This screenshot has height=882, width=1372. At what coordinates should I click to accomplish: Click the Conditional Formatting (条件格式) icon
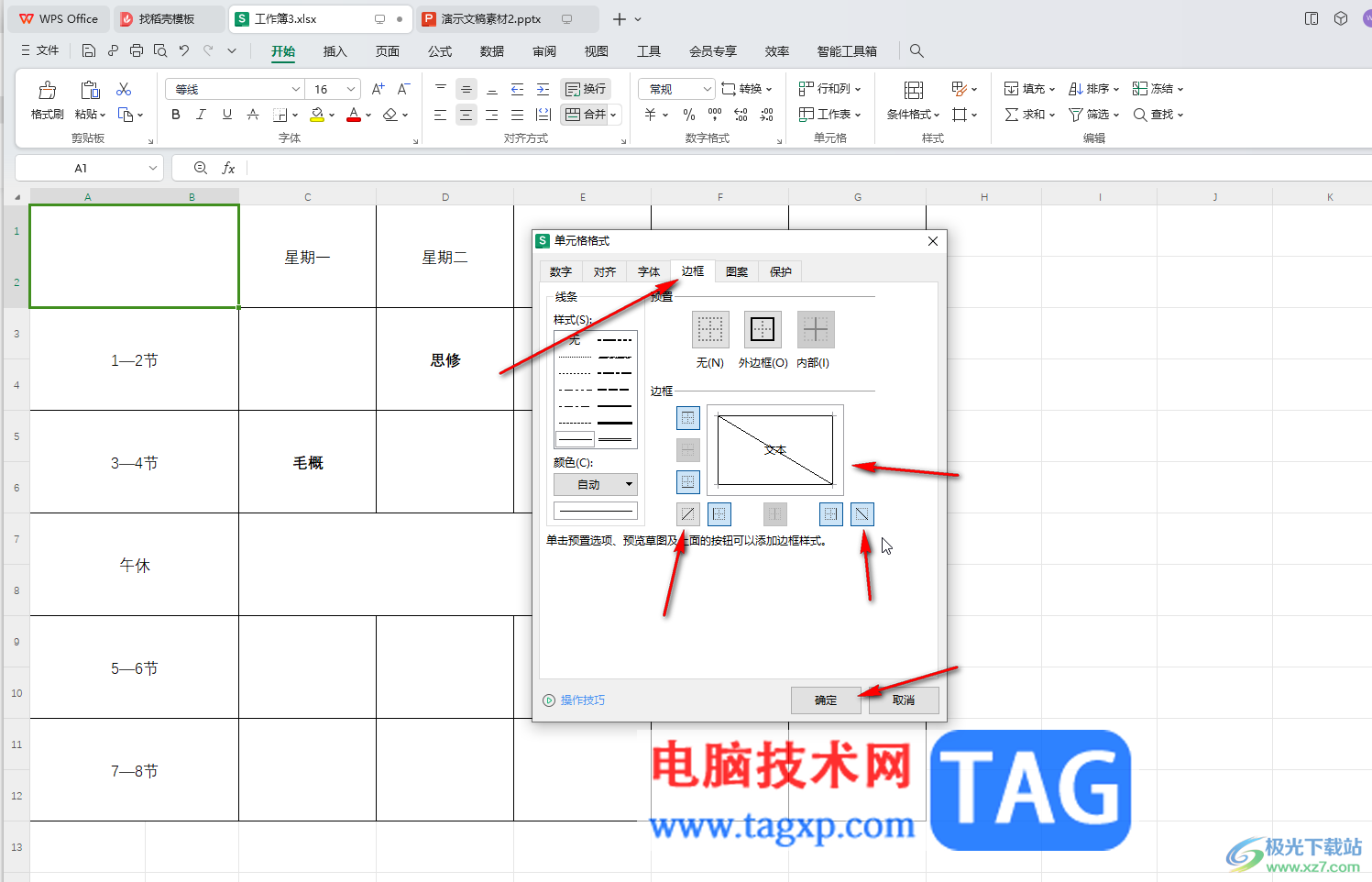[914, 90]
